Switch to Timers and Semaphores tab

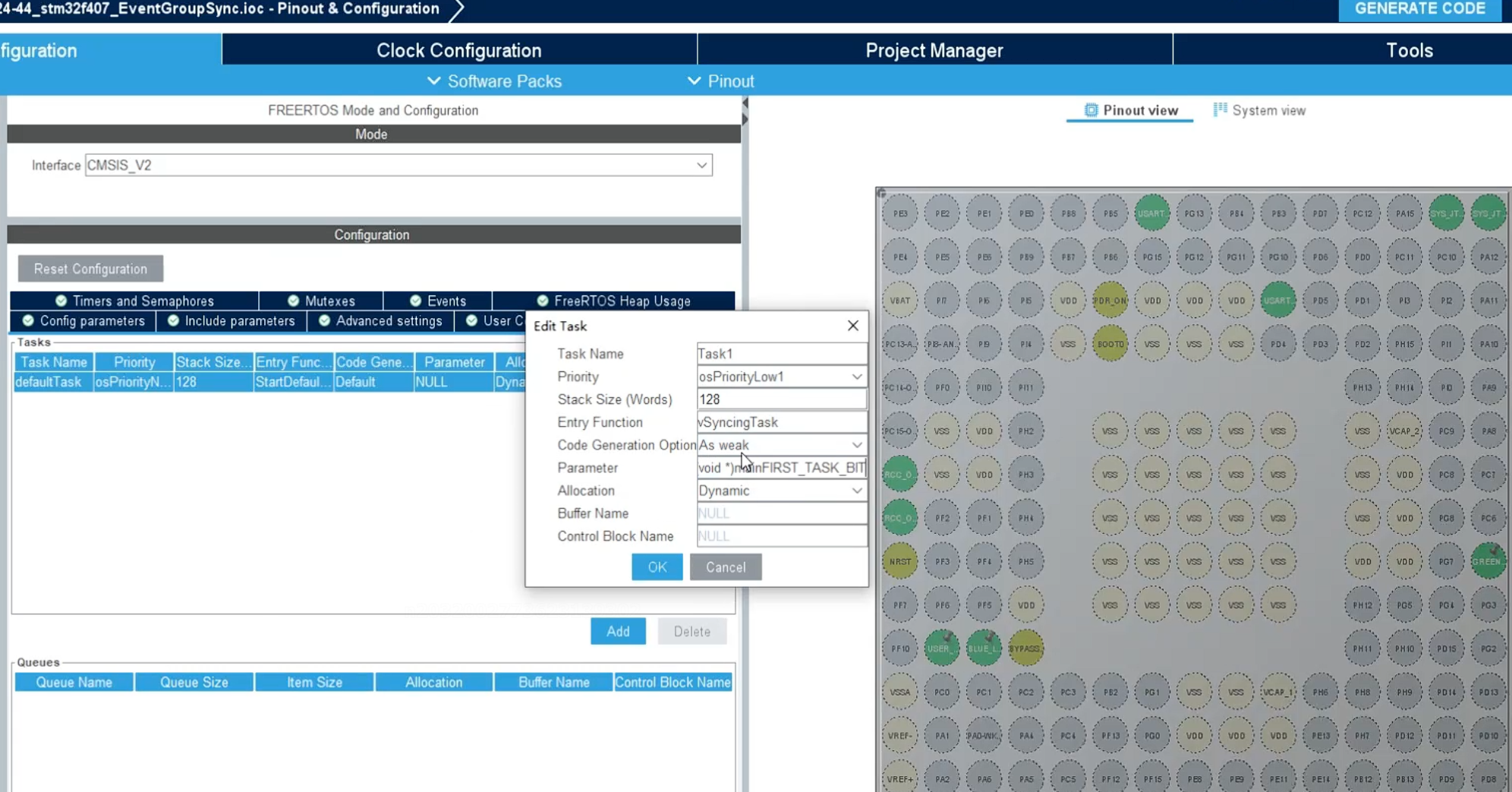[134, 301]
